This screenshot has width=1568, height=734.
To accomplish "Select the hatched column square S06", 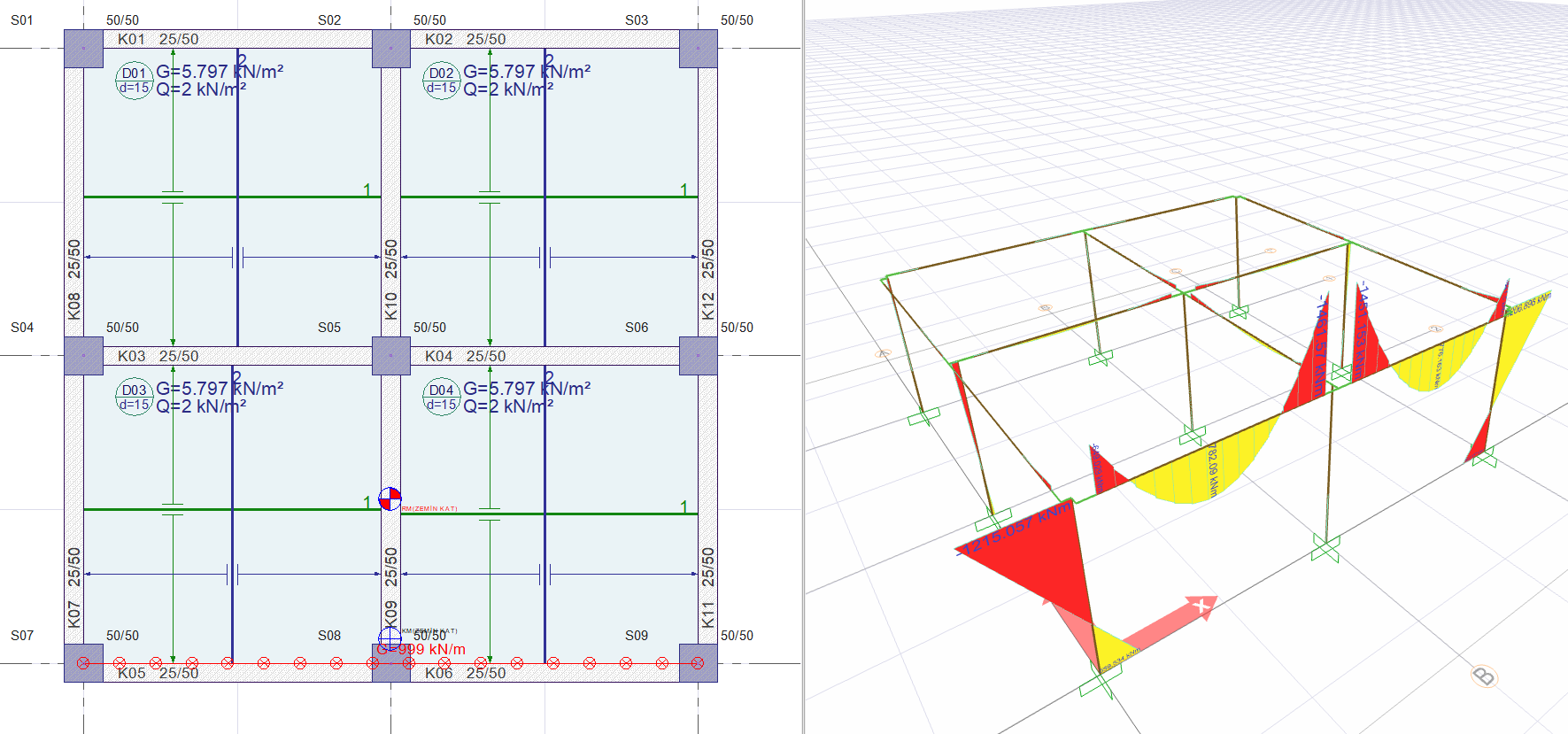I will [x=699, y=356].
